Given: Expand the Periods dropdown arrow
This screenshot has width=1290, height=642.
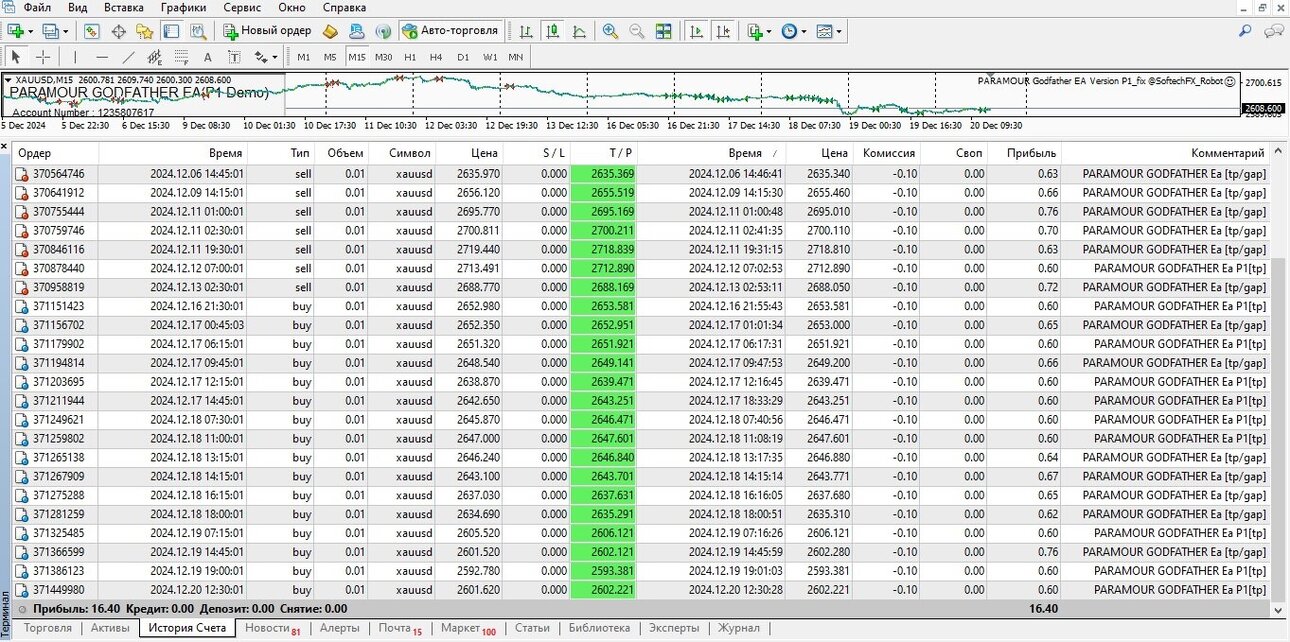Looking at the screenshot, I should coord(803,31).
